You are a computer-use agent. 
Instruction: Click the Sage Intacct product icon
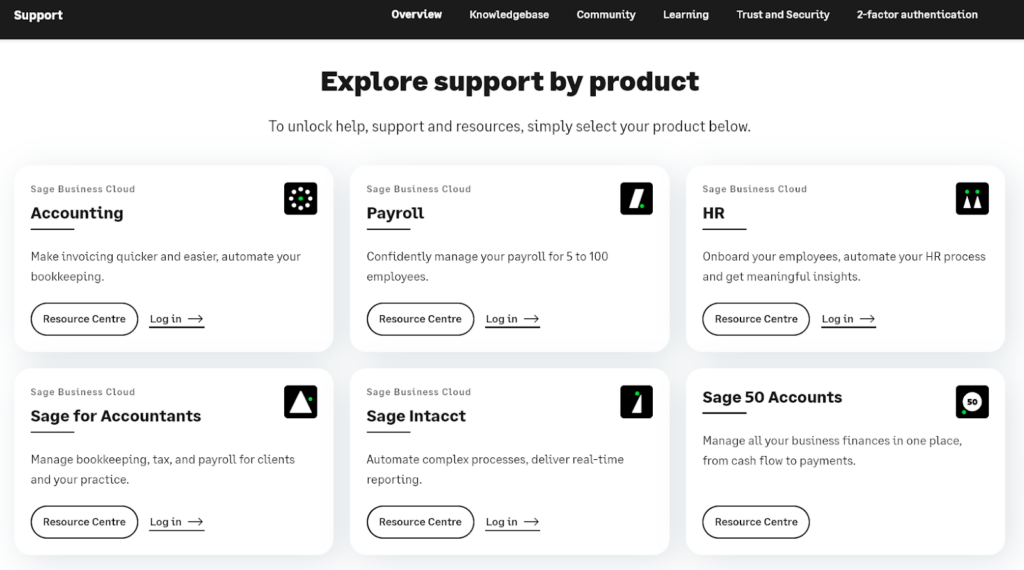pyautogui.click(x=636, y=402)
